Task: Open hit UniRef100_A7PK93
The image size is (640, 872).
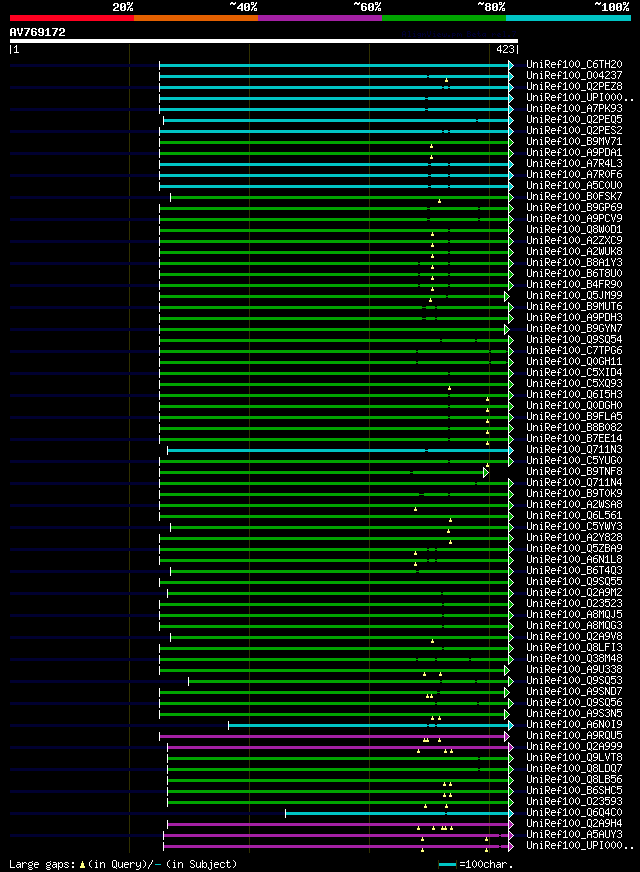Action: point(574,108)
